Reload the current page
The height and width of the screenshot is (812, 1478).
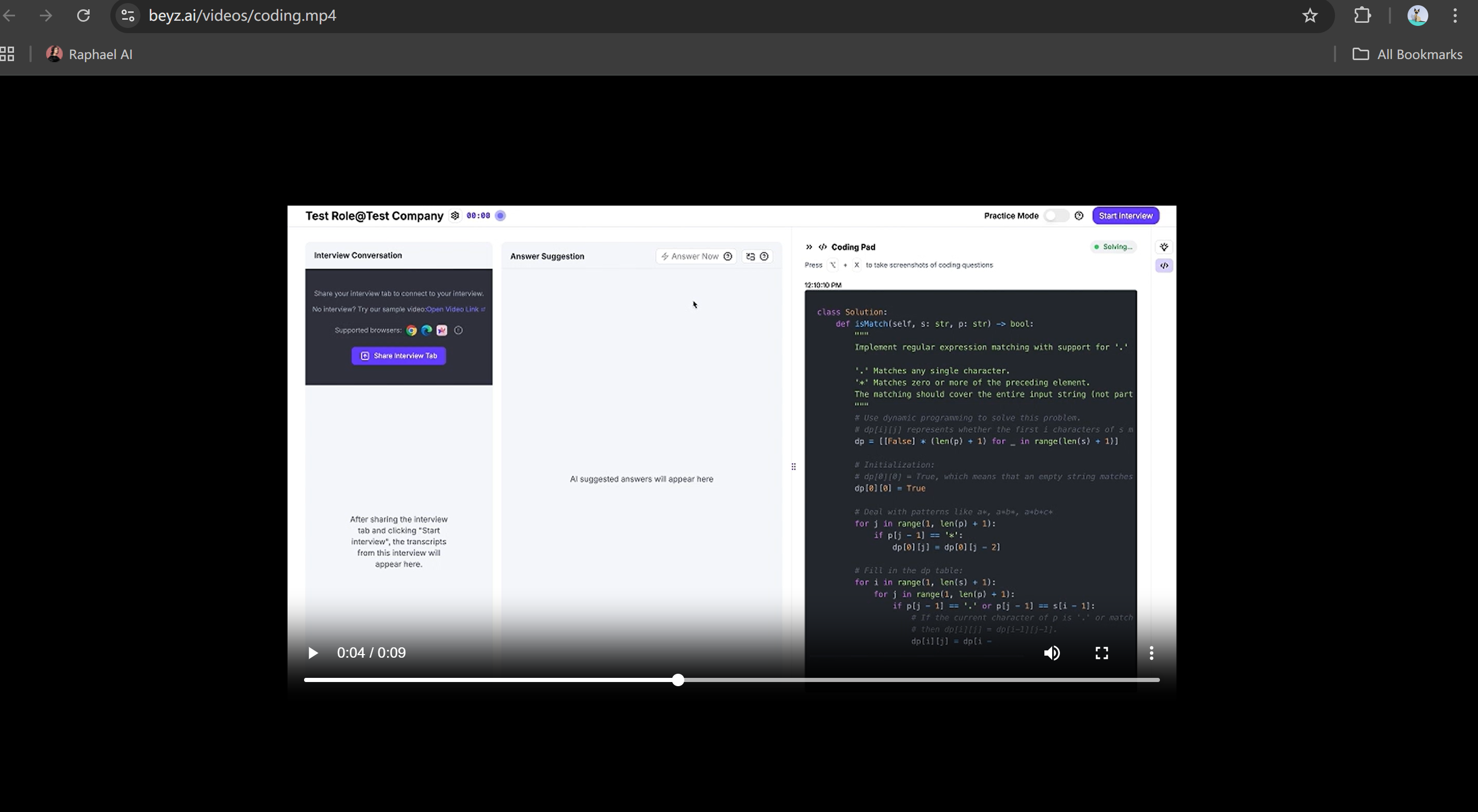(84, 16)
